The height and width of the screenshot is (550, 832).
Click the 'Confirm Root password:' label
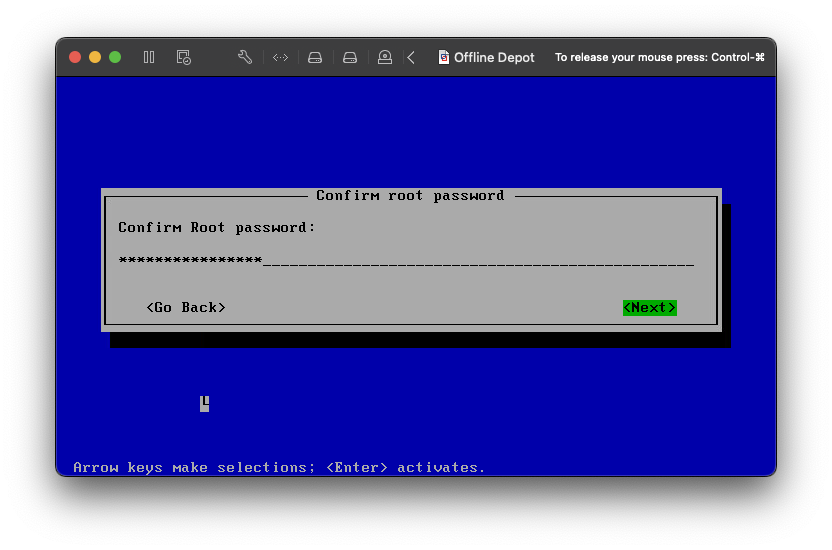coord(217,227)
